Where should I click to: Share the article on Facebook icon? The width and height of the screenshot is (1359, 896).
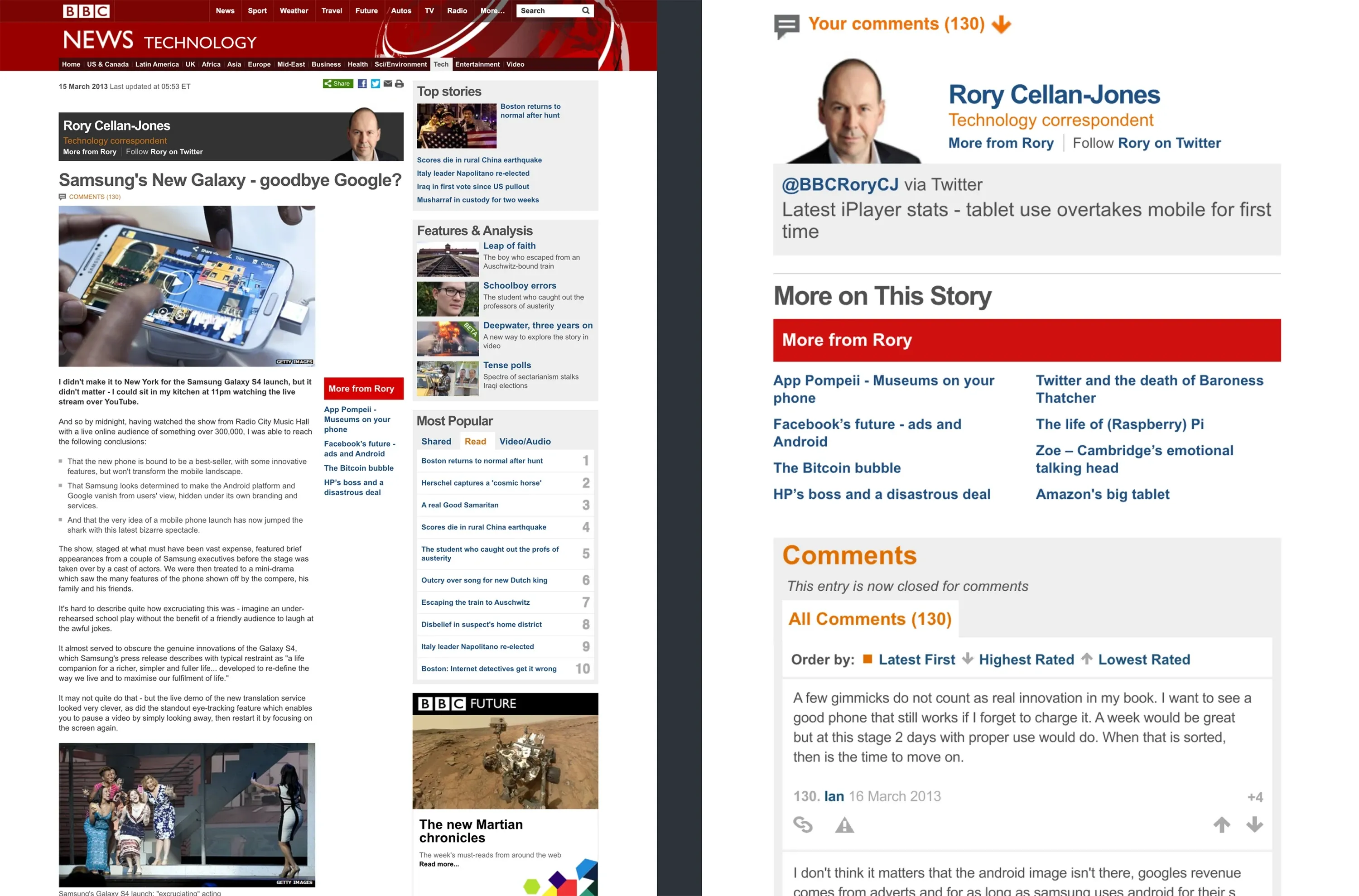tap(362, 84)
